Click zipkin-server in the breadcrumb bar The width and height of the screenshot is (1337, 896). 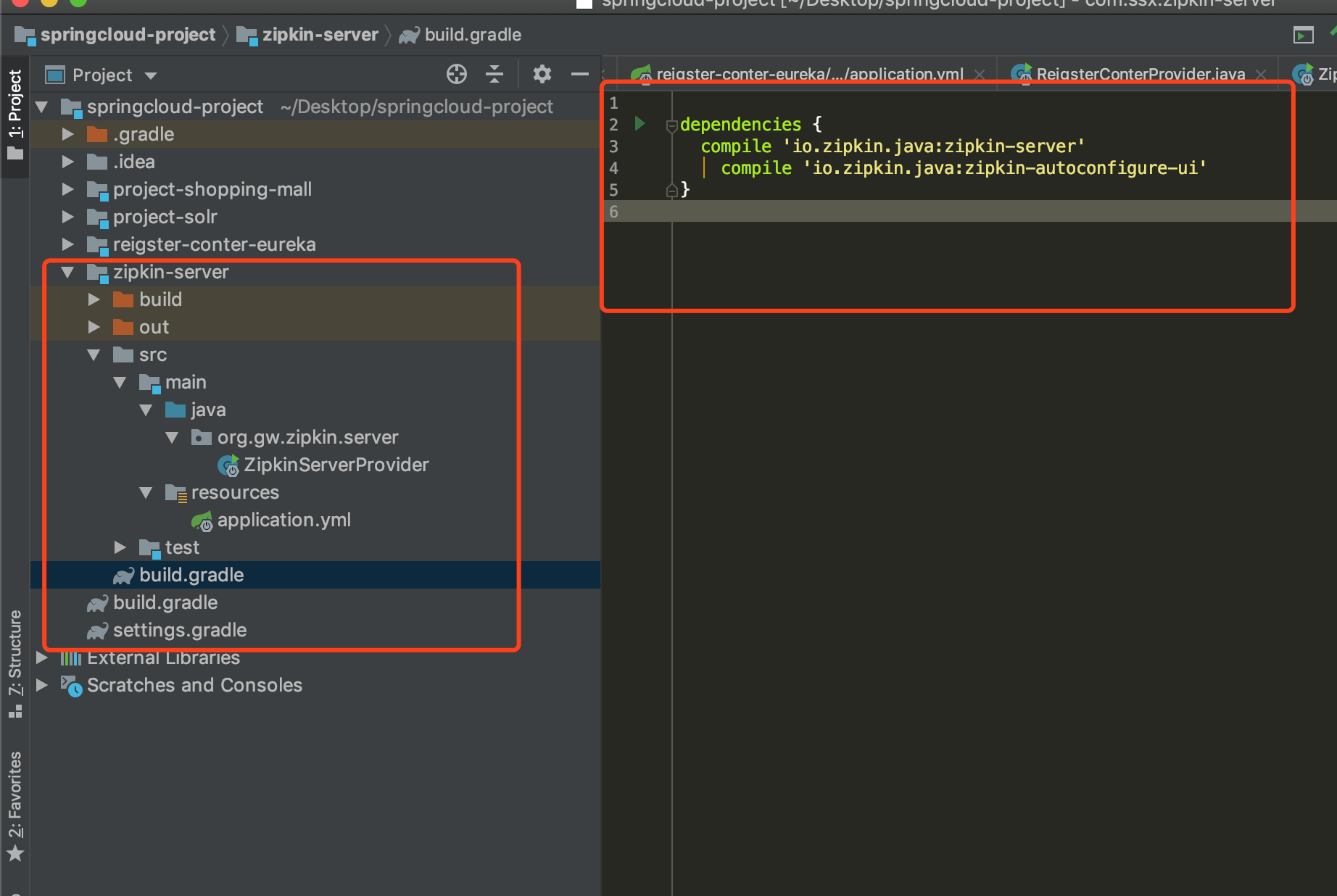click(x=320, y=35)
